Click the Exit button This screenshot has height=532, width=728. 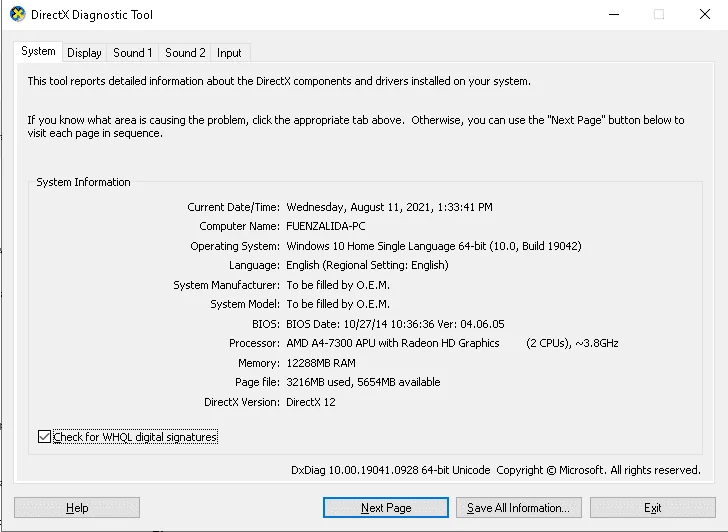(652, 507)
